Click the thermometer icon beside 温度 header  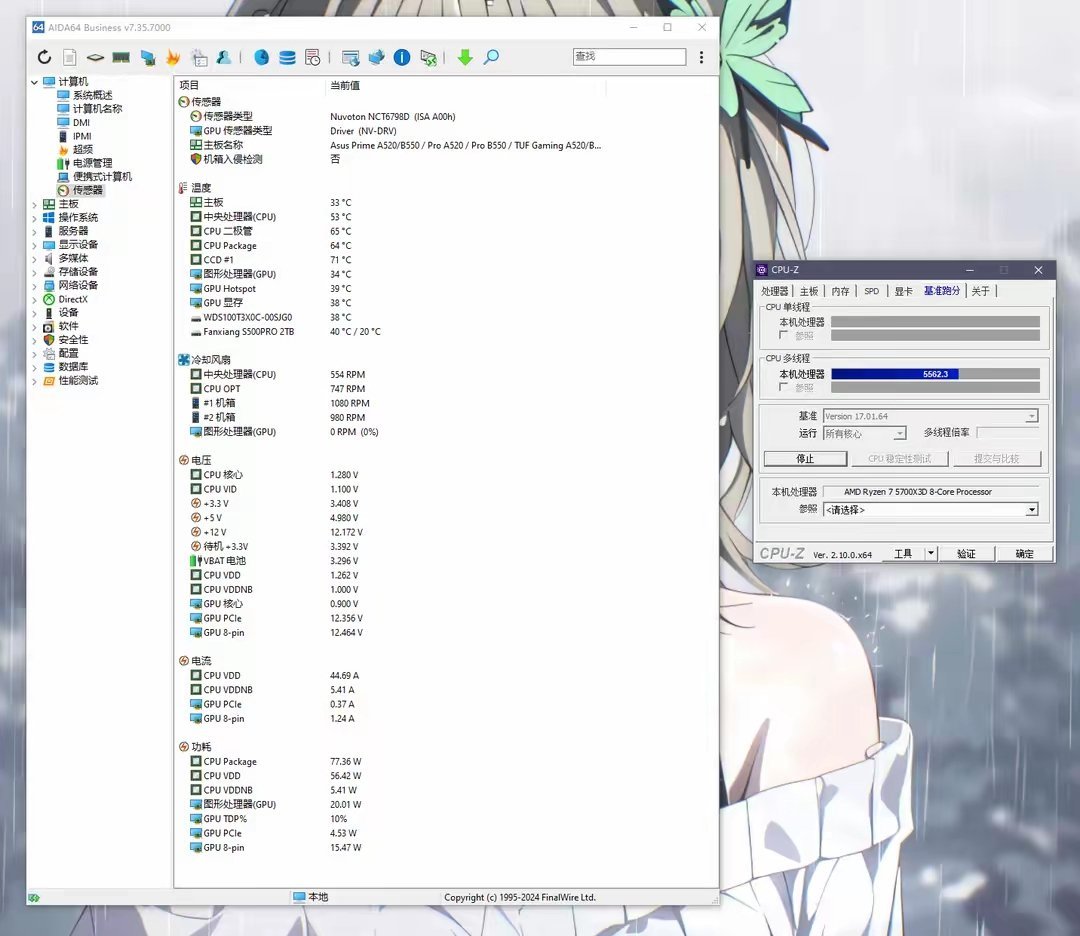(183, 187)
